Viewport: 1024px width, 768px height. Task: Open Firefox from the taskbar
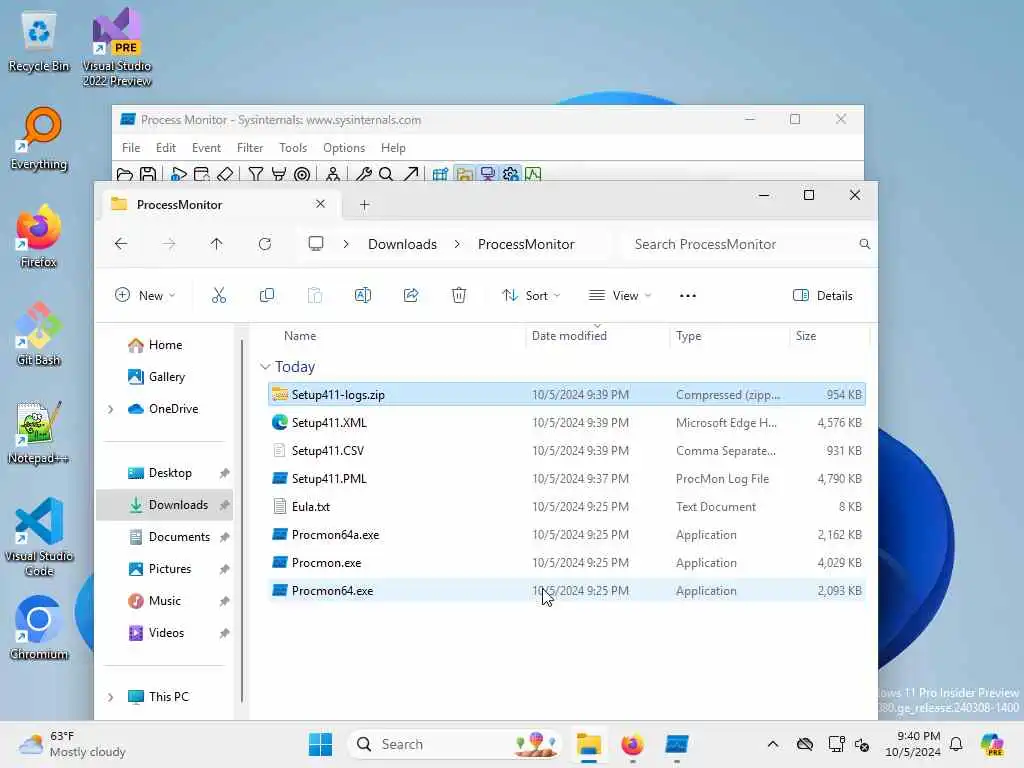coord(632,744)
